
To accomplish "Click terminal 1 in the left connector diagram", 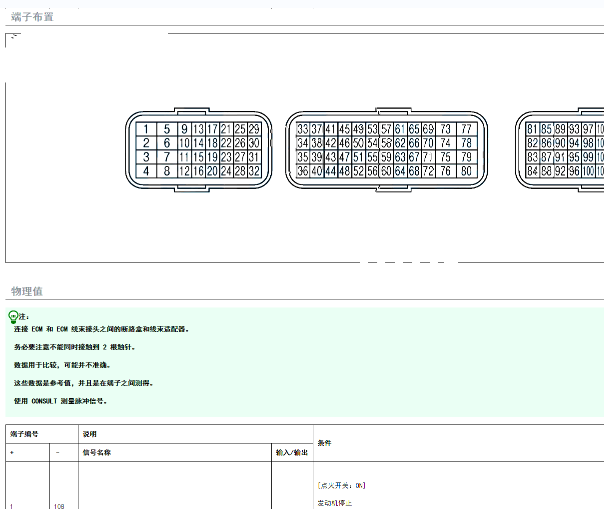I will [146, 129].
